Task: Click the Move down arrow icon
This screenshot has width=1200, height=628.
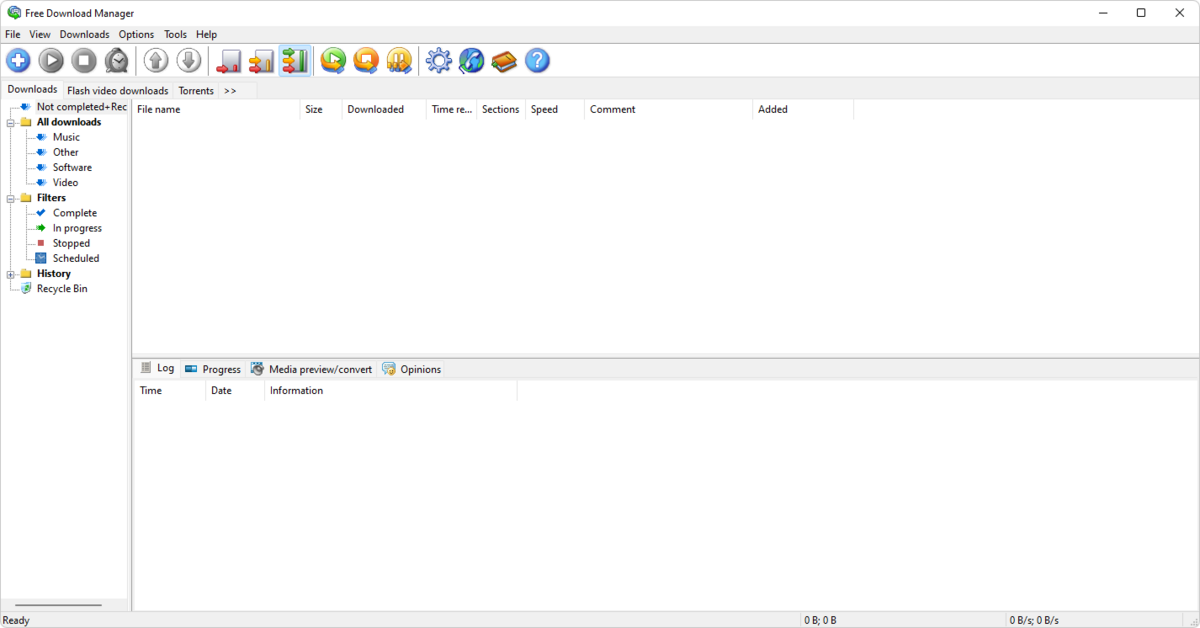Action: click(189, 61)
